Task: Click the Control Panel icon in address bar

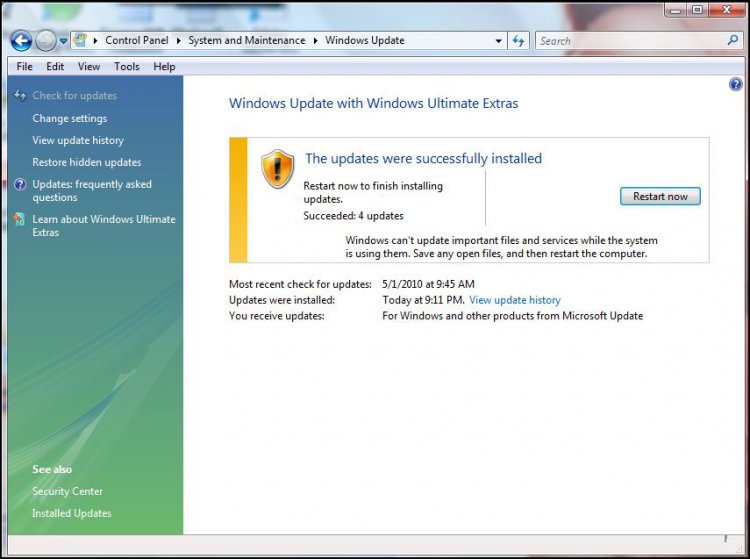Action: [x=80, y=40]
